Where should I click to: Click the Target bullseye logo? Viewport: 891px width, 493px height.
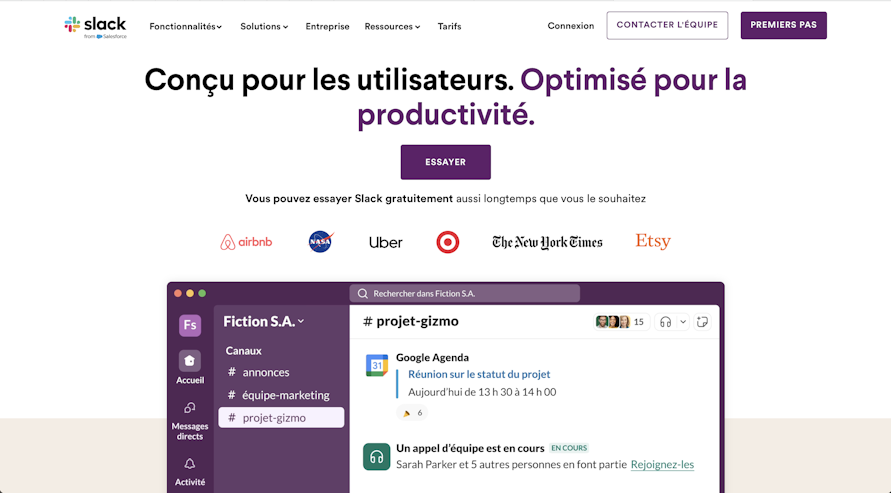pyautogui.click(x=448, y=243)
